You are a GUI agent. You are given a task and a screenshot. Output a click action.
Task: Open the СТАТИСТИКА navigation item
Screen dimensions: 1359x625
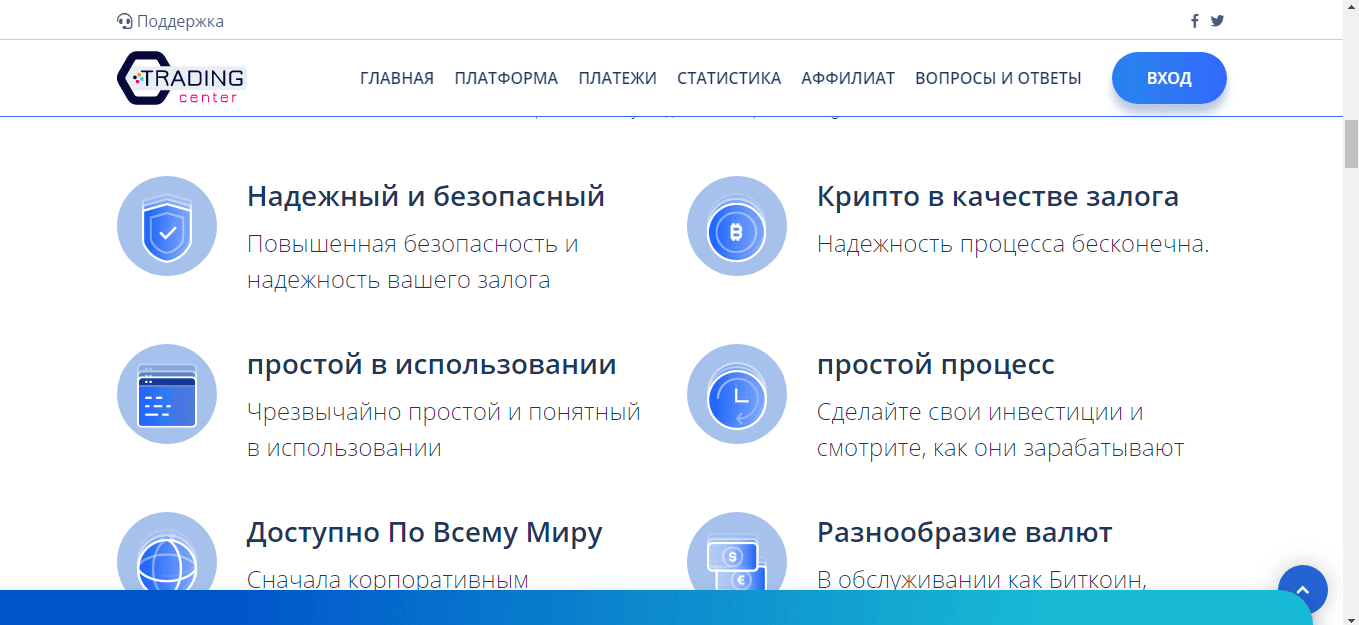(x=729, y=78)
